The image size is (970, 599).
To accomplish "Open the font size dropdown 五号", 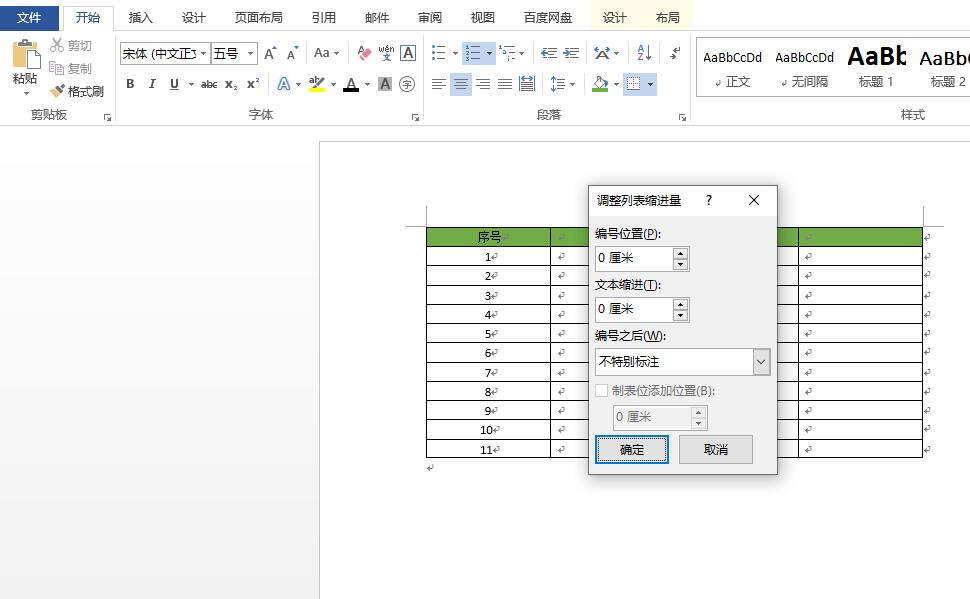I will coord(233,53).
